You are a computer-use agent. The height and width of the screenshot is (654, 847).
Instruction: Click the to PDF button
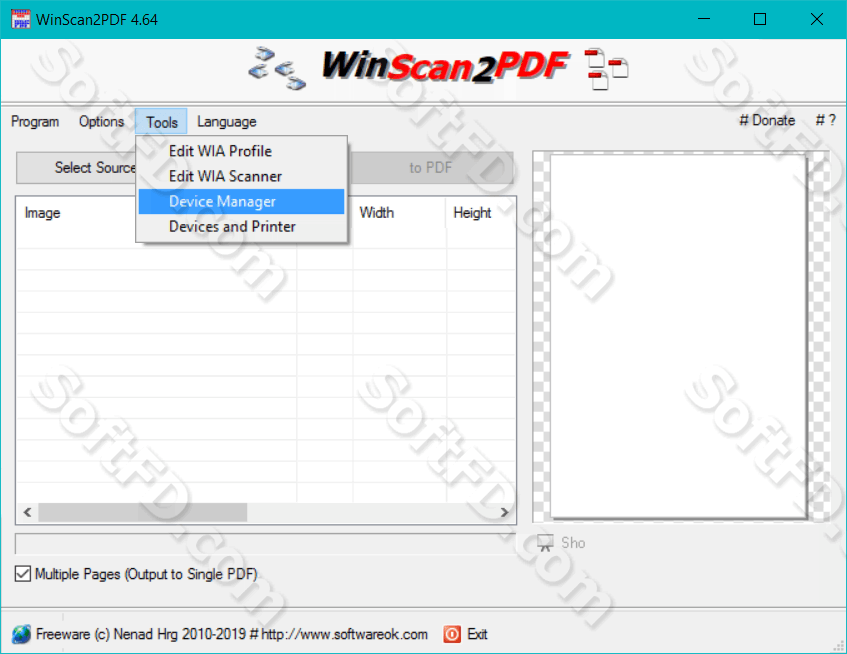(x=431, y=168)
